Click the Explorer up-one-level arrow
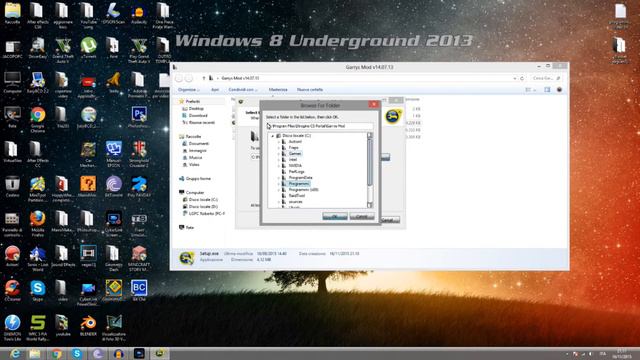Screen dimensions: 640x360 click(x=204, y=78)
